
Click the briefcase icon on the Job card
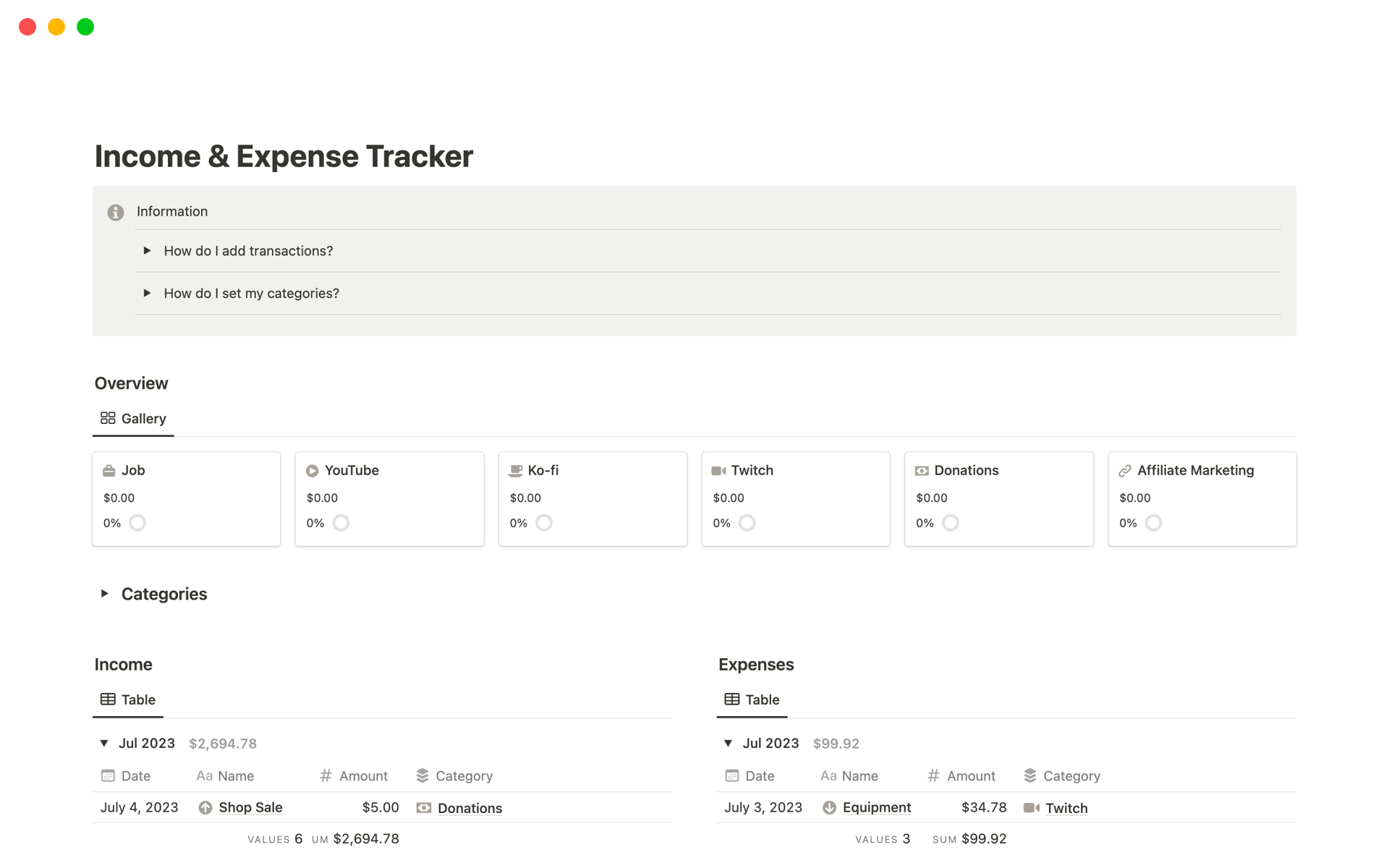coord(109,470)
